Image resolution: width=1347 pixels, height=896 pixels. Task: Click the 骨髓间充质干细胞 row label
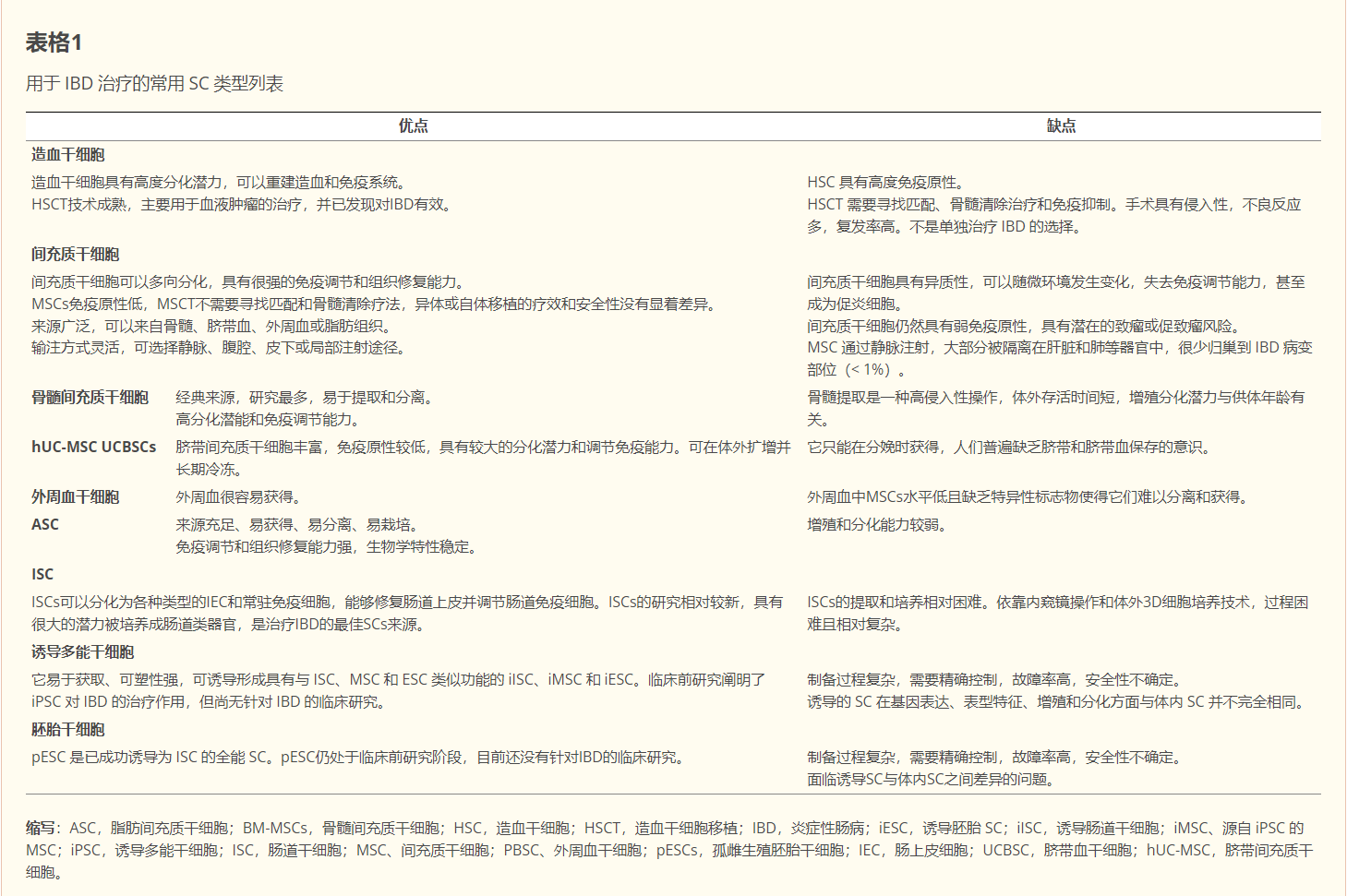coord(90,398)
